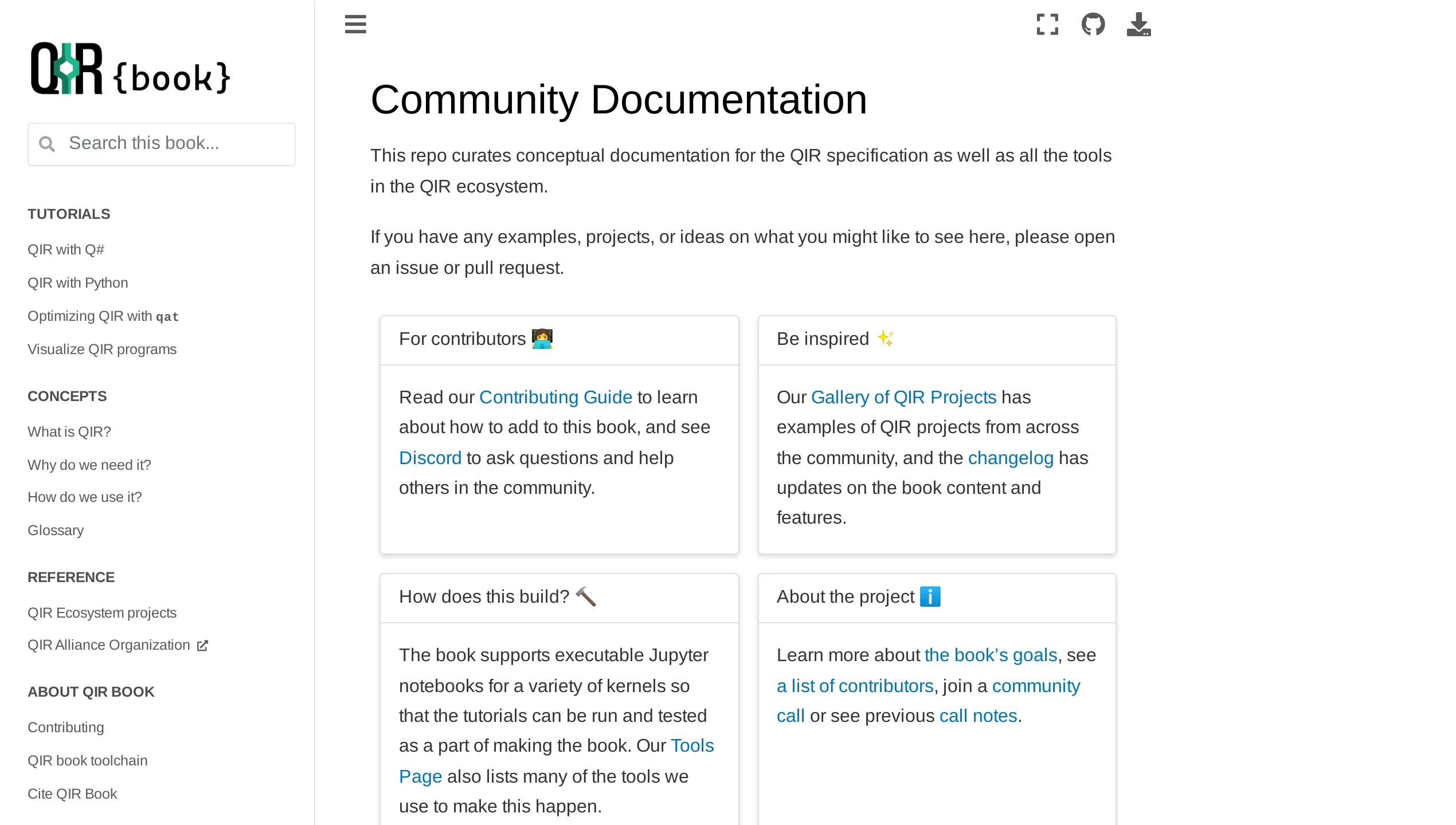
Task: Open 'QIR book toolchain' page
Action: point(88,761)
